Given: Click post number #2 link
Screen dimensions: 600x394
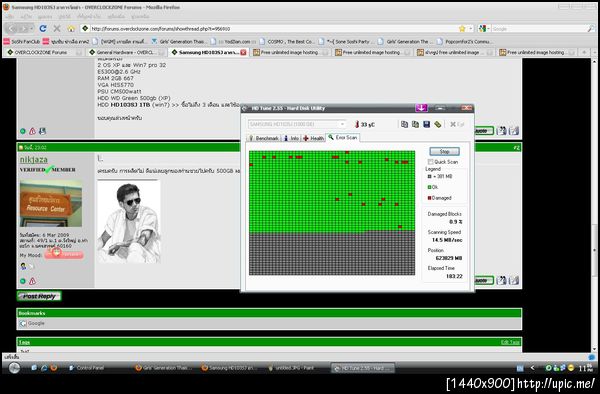Looking at the screenshot, I should [x=516, y=147].
